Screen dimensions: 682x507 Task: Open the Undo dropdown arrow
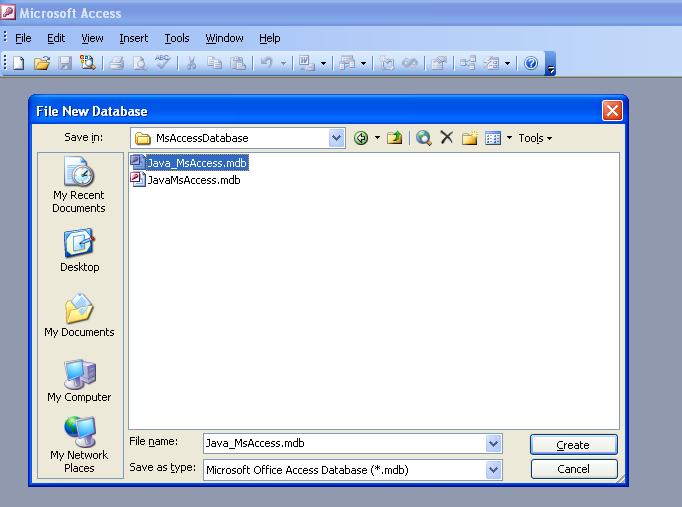click(283, 63)
